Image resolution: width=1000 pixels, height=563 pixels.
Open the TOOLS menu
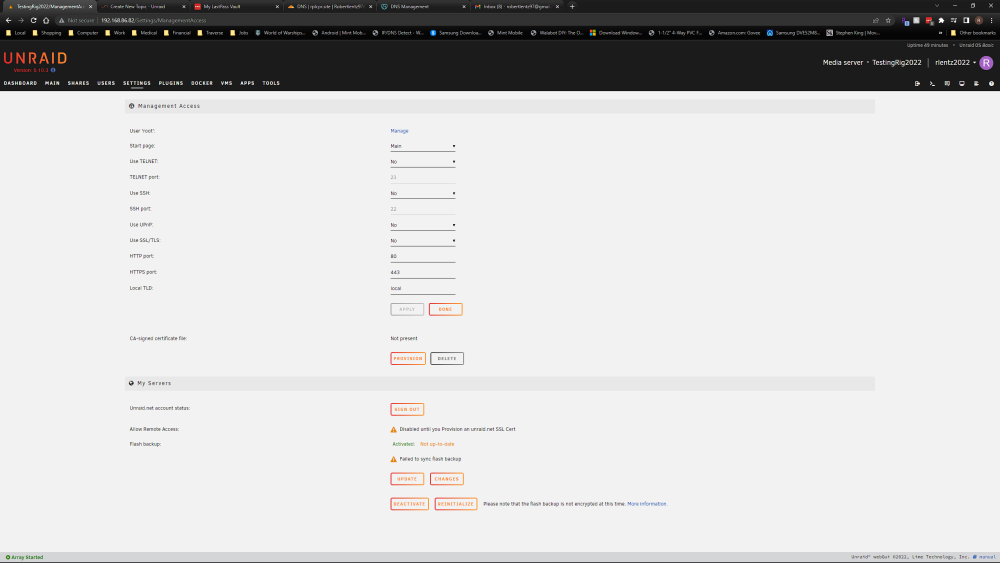pyautogui.click(x=271, y=83)
